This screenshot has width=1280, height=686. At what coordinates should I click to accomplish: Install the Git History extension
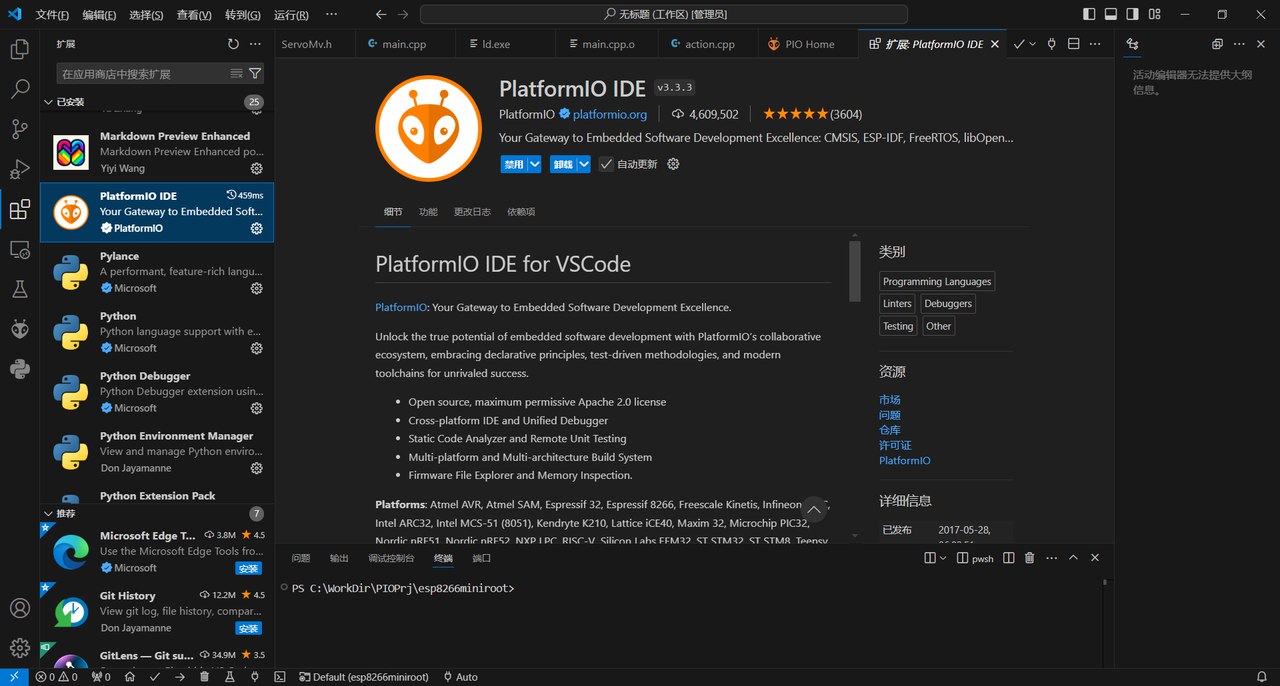click(x=248, y=628)
